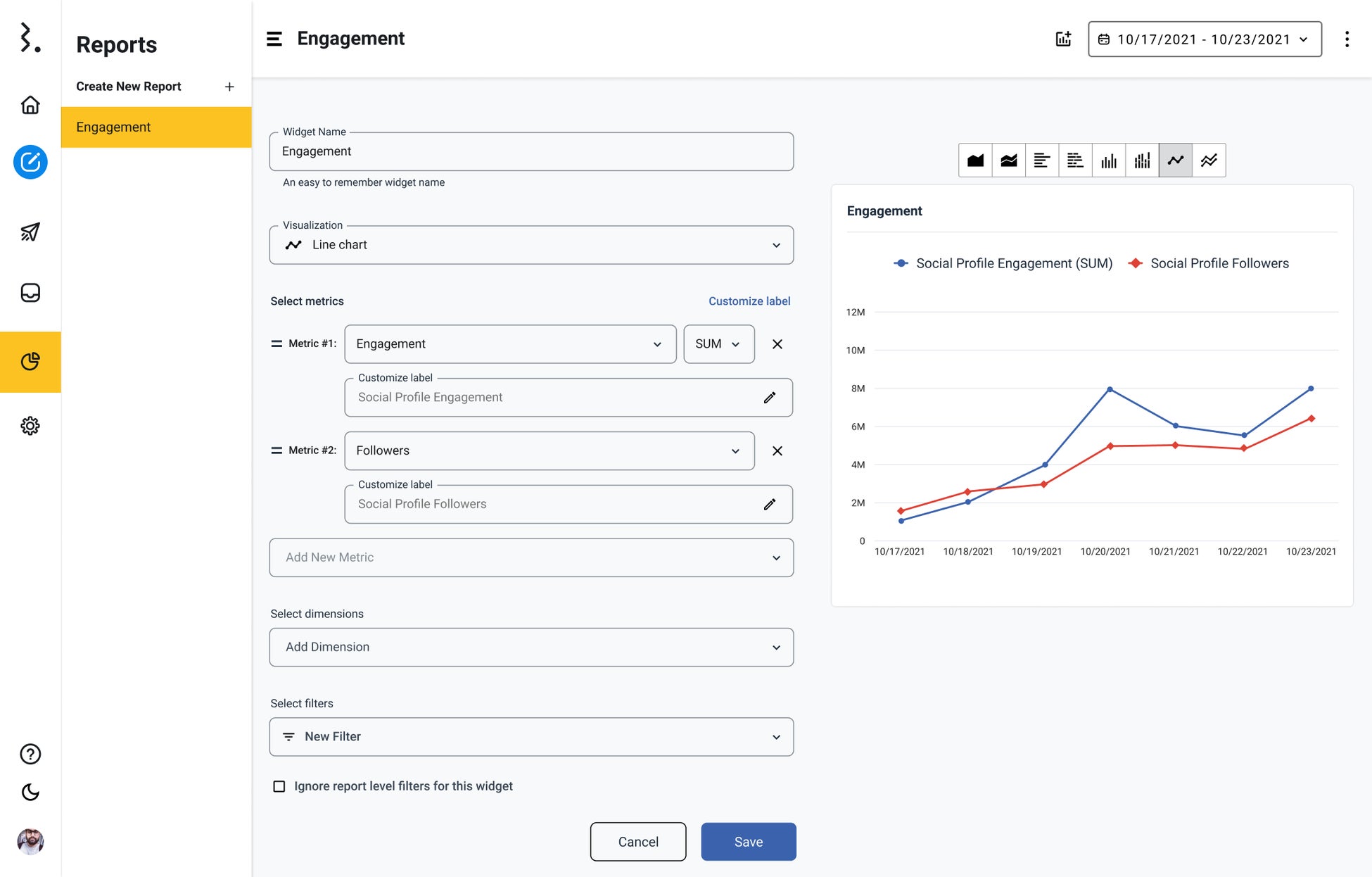This screenshot has height=877, width=1372.
Task: Click the add widget icon beside date range
Action: (x=1063, y=39)
